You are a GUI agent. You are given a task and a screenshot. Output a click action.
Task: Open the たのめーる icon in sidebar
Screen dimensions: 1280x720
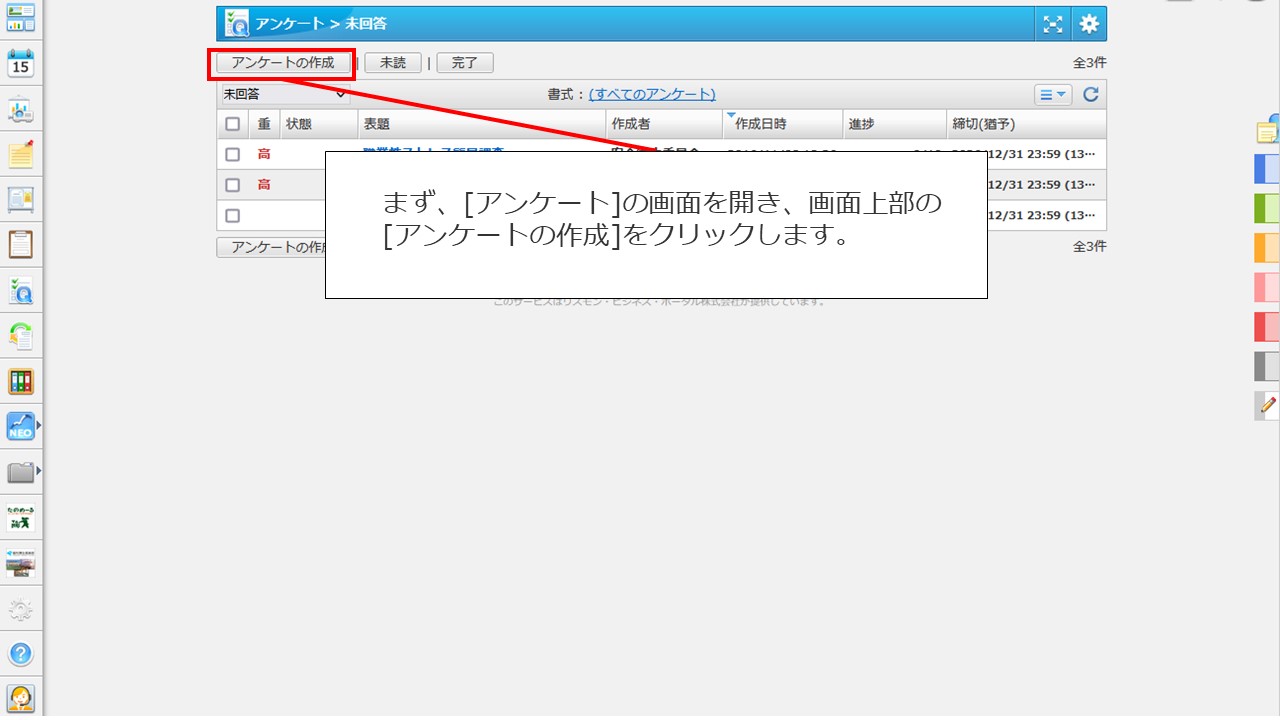pyautogui.click(x=21, y=518)
